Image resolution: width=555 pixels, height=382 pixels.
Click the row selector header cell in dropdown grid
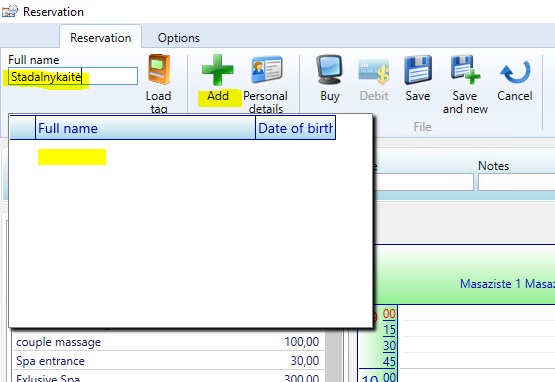22,128
